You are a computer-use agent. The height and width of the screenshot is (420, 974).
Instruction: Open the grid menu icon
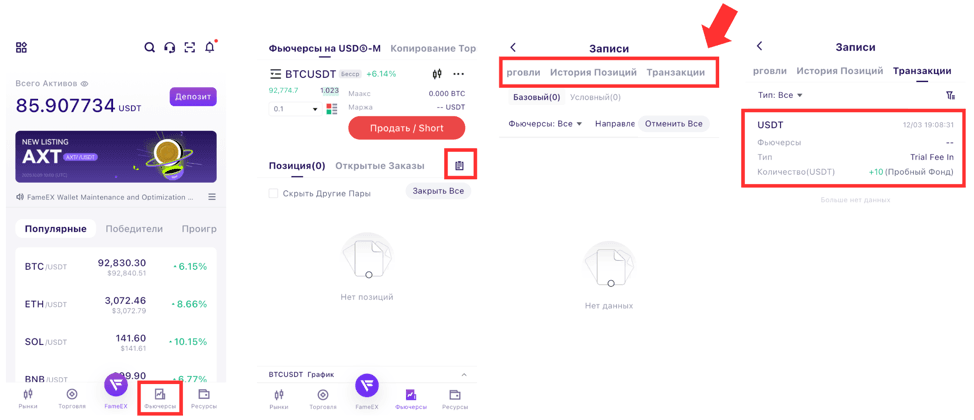point(21,48)
